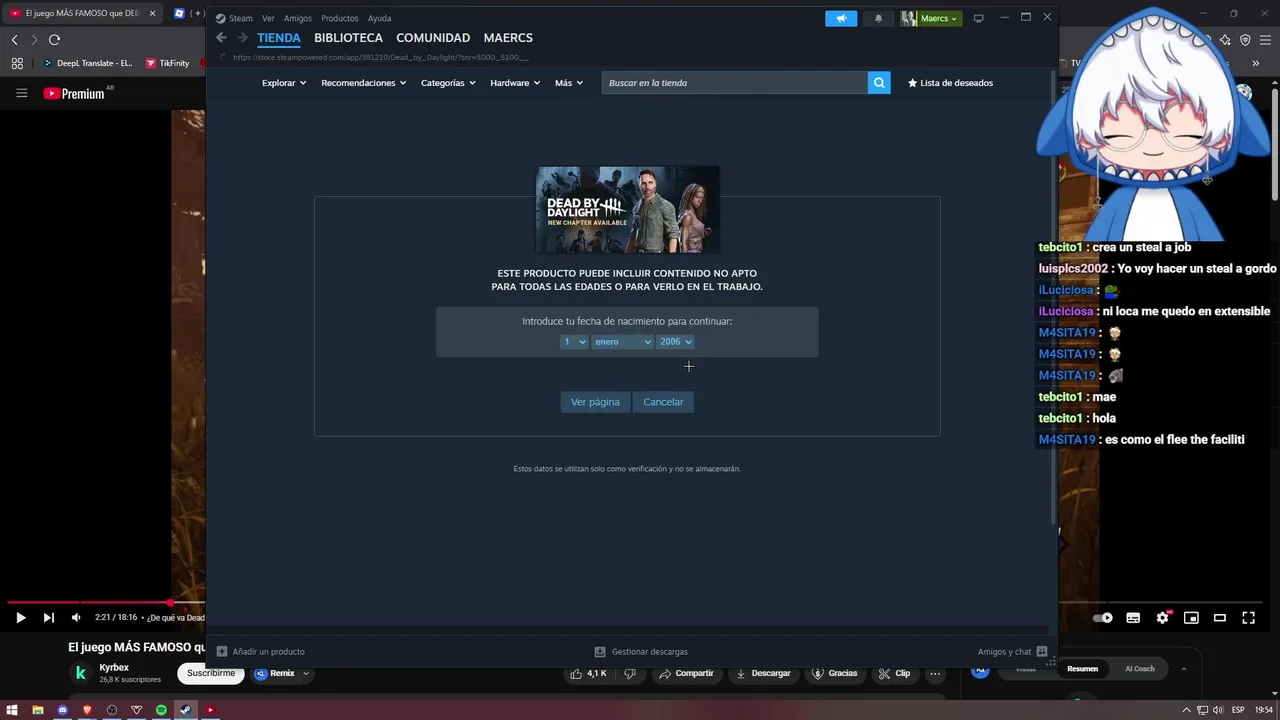Open Steam notifications bell
This screenshot has width=1280, height=720.
[878, 18]
